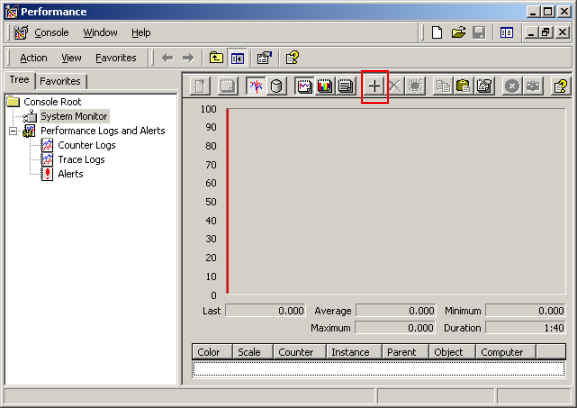
Task: Click the Color column header
Action: (x=212, y=352)
